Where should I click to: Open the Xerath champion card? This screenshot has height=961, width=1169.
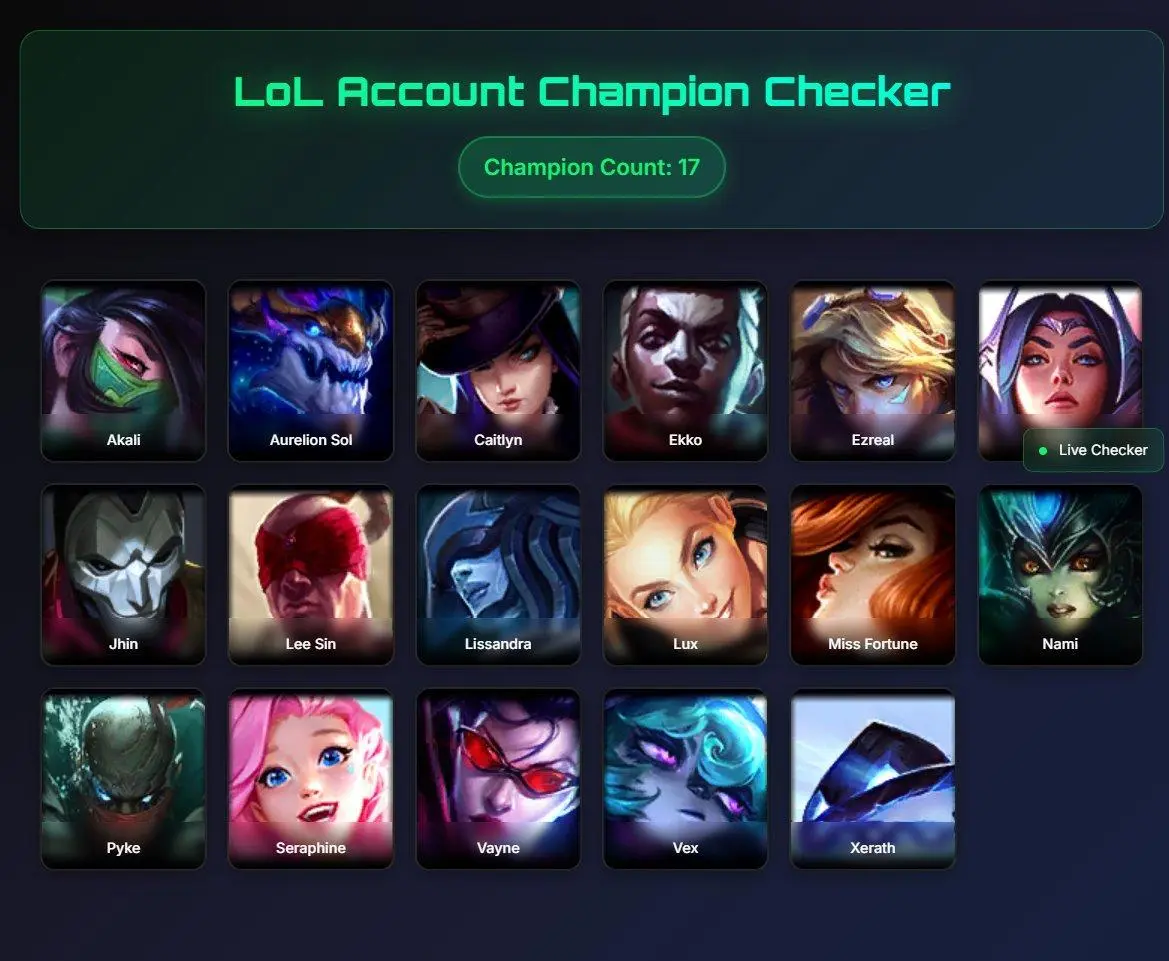[872, 779]
